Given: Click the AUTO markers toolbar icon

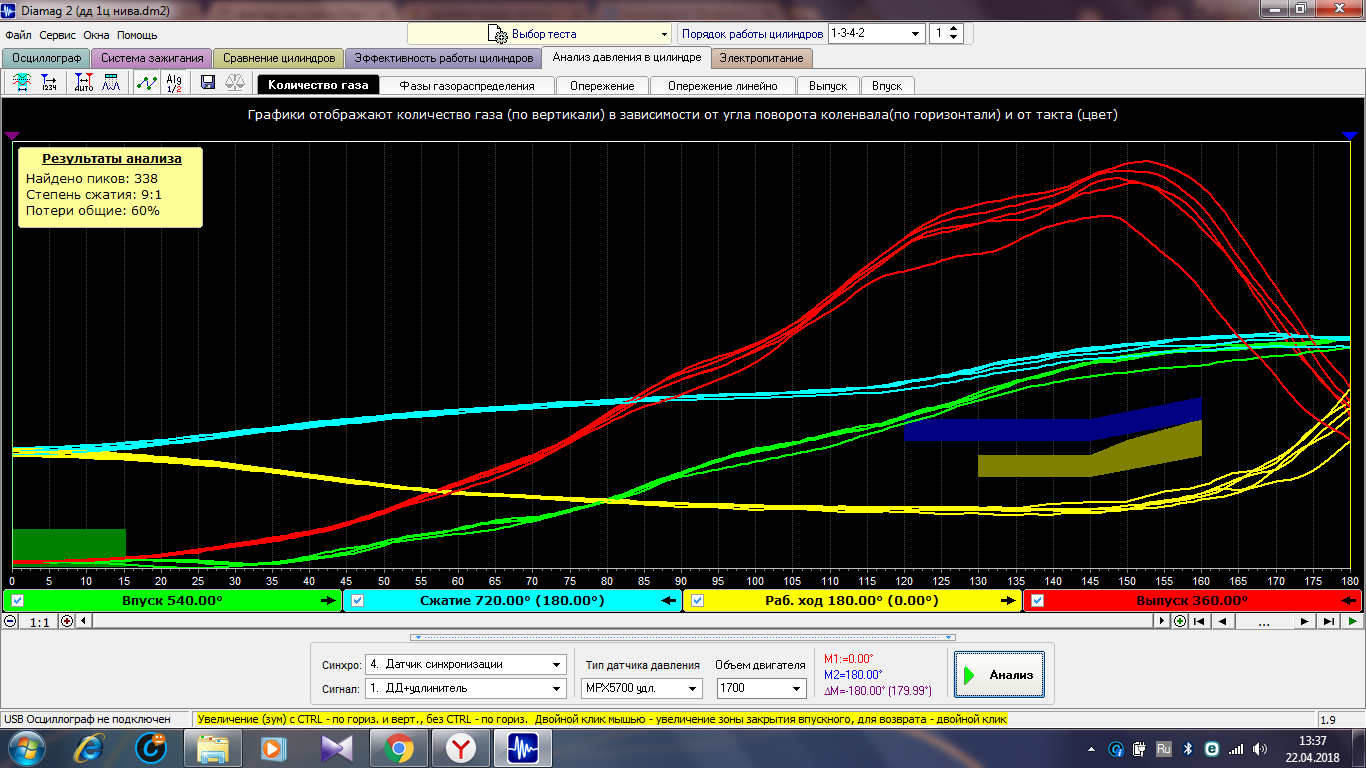Looking at the screenshot, I should click(x=83, y=84).
